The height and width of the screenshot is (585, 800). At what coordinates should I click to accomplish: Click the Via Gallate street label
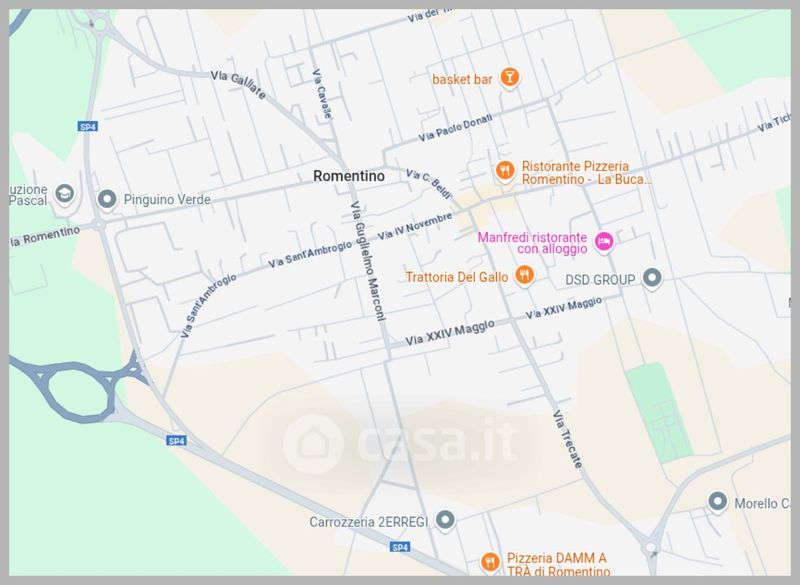(x=238, y=85)
